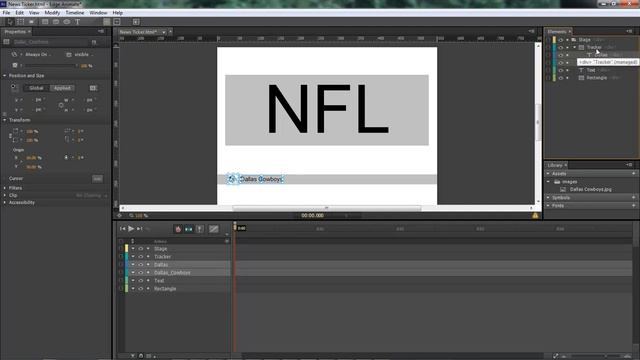Open the Help menu
This screenshot has height=360, width=640.
tap(118, 13)
